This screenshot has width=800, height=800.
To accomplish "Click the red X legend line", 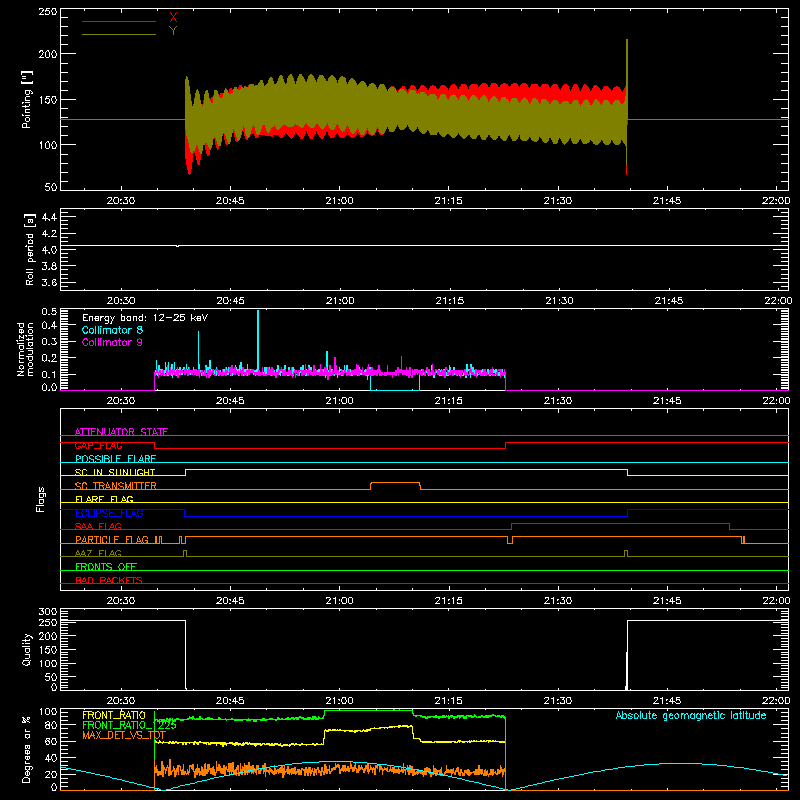I will [118, 21].
